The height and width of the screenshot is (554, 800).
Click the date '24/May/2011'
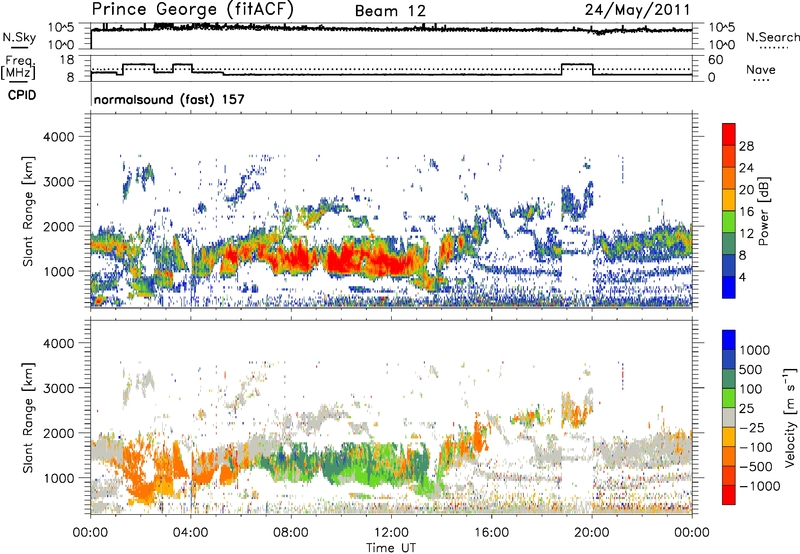point(637,10)
